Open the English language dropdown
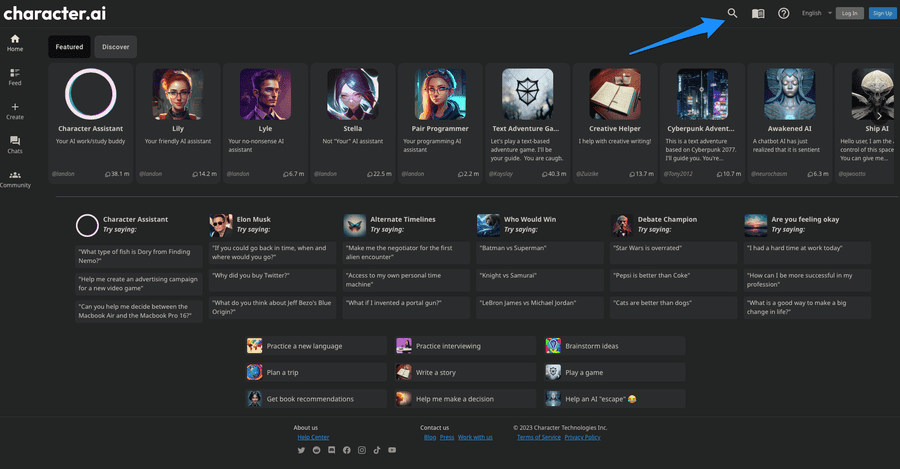The width and height of the screenshot is (900, 469). pyautogui.click(x=816, y=13)
